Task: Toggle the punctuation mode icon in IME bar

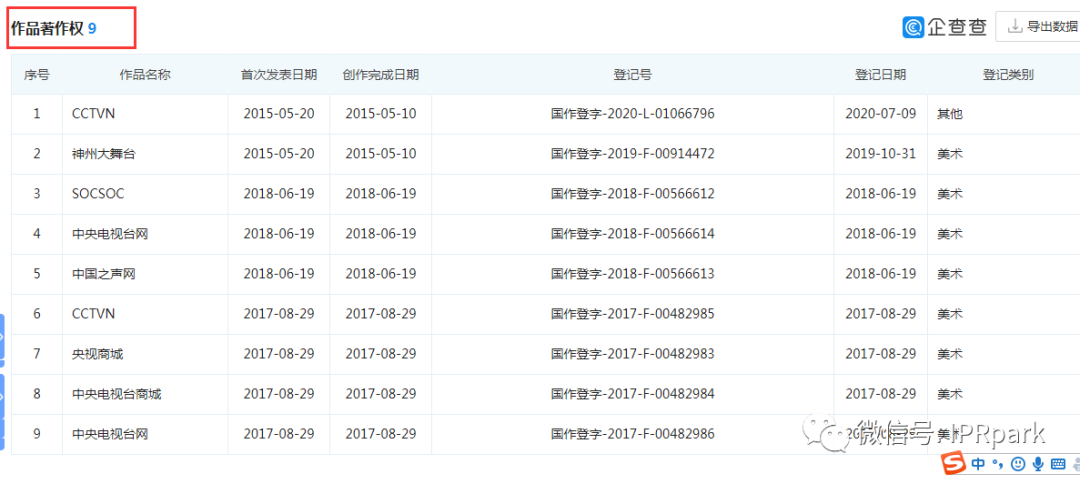Action: pyautogui.click(x=998, y=465)
